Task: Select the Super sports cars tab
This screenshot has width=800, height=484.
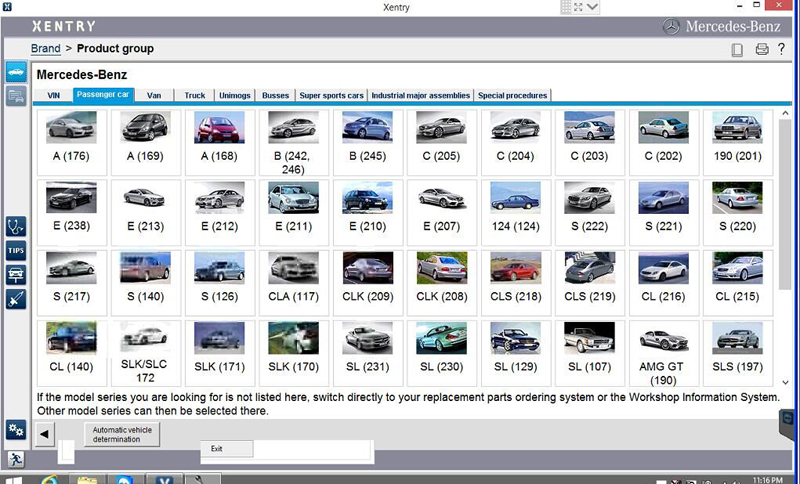Action: [332, 95]
